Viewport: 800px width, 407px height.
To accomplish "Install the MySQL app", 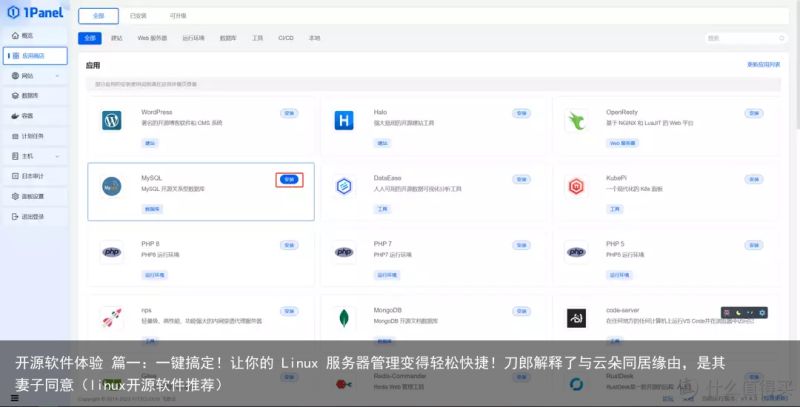I will pos(289,180).
